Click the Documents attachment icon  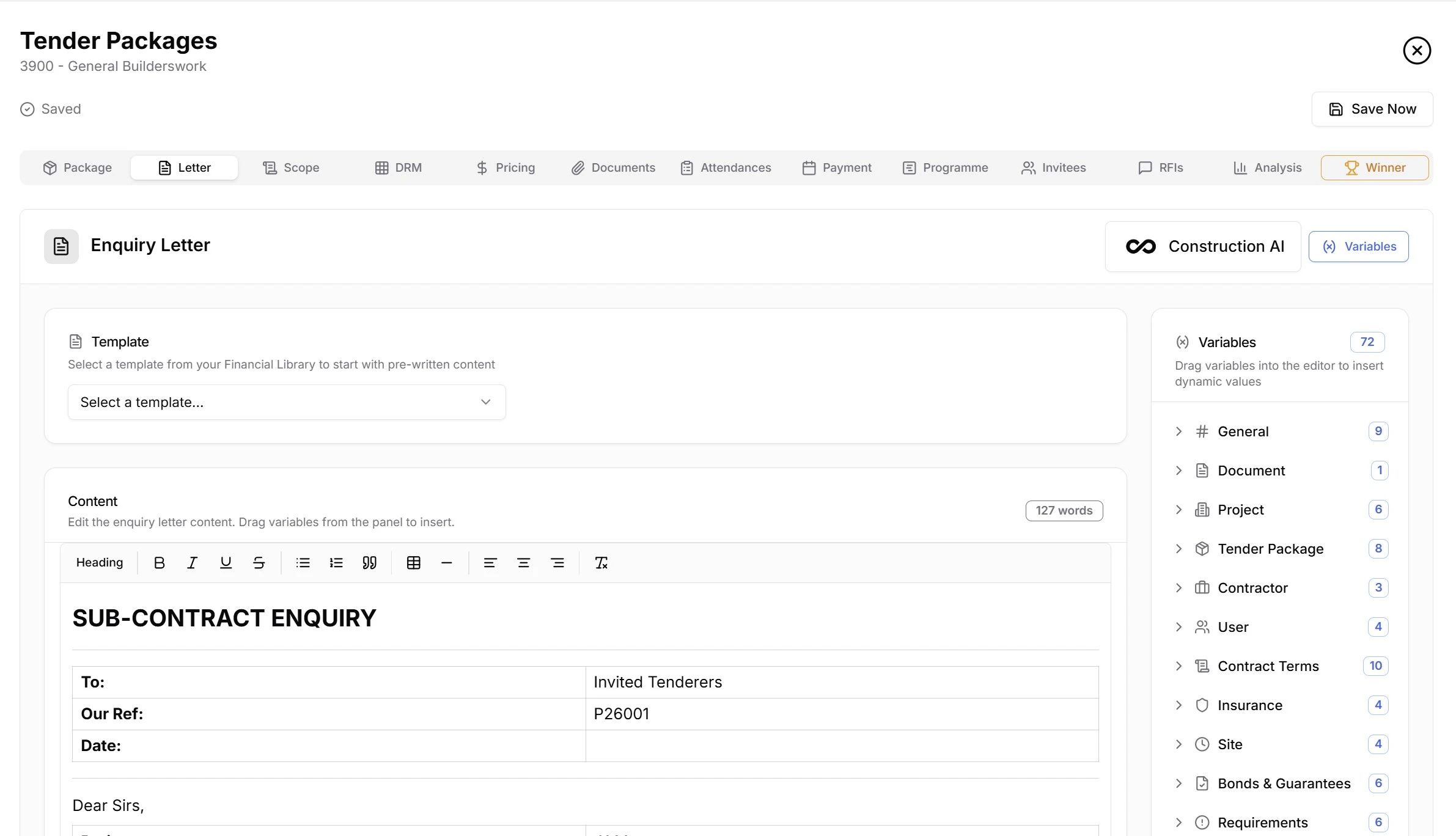click(577, 167)
